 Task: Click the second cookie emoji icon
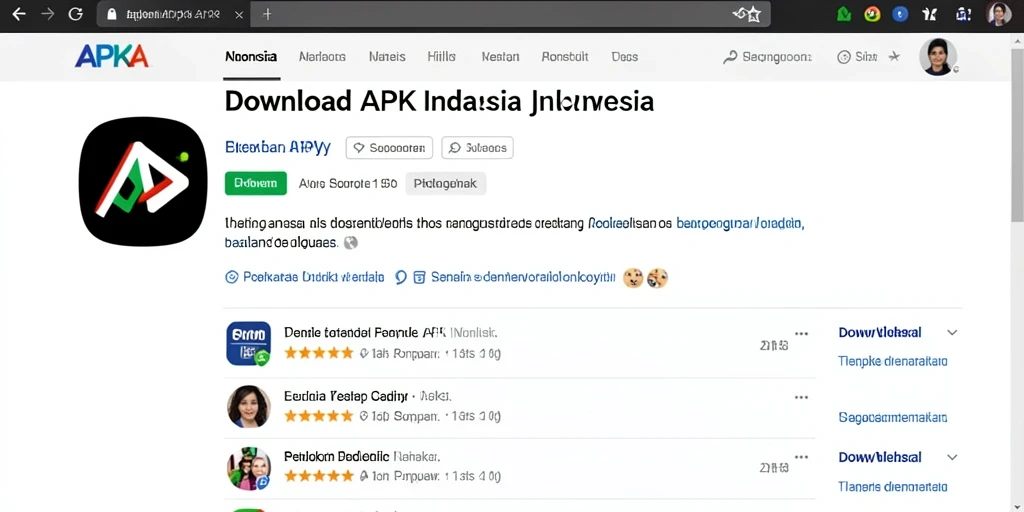657,278
